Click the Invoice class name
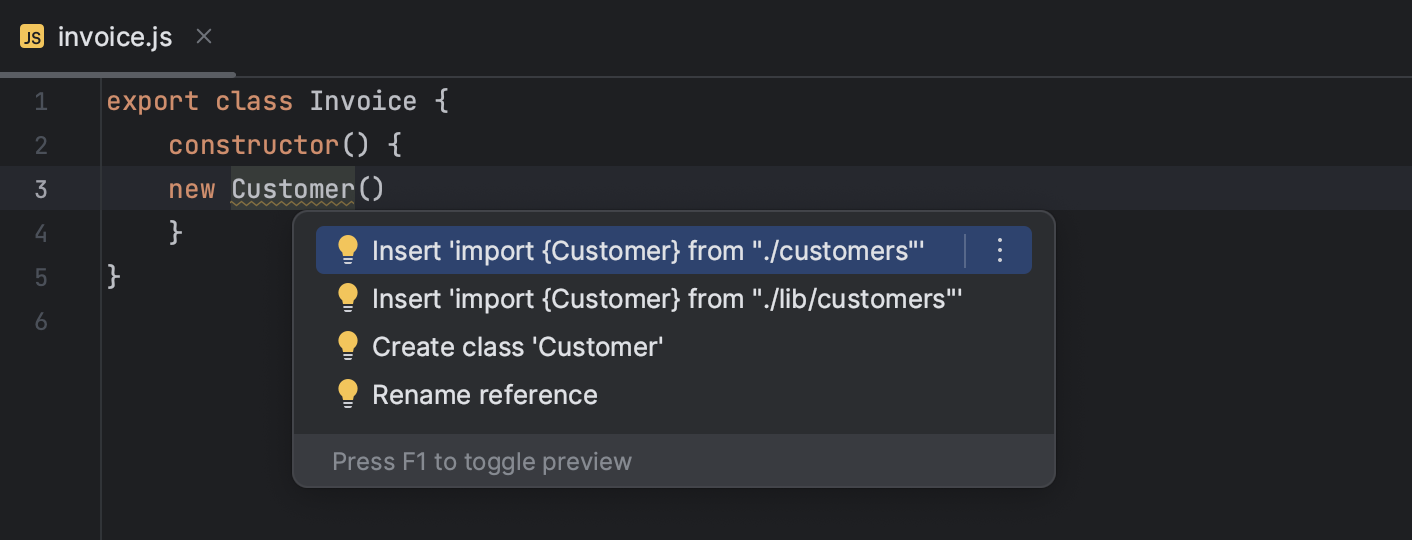Viewport: 1412px width, 540px height. tap(363, 101)
